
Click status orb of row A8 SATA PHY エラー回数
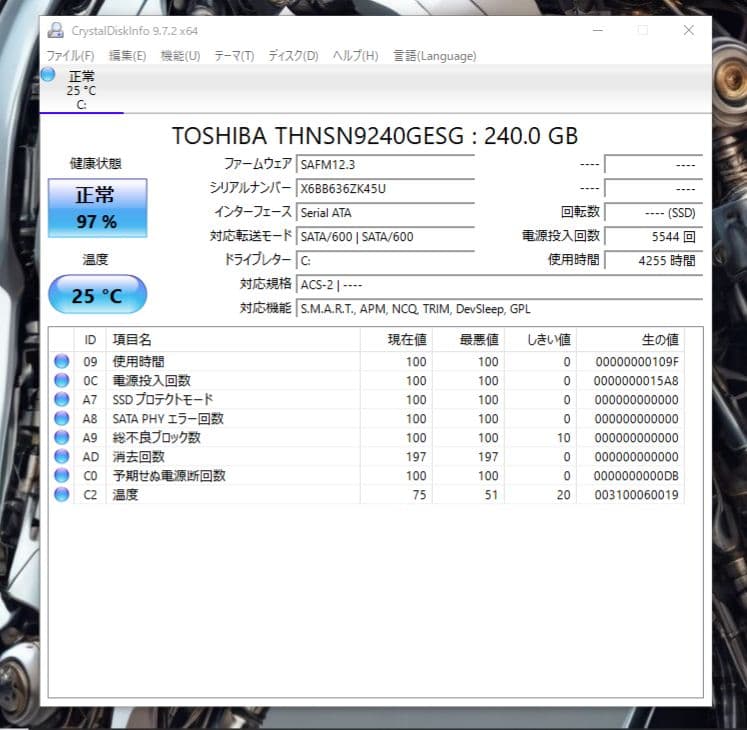(x=61, y=418)
